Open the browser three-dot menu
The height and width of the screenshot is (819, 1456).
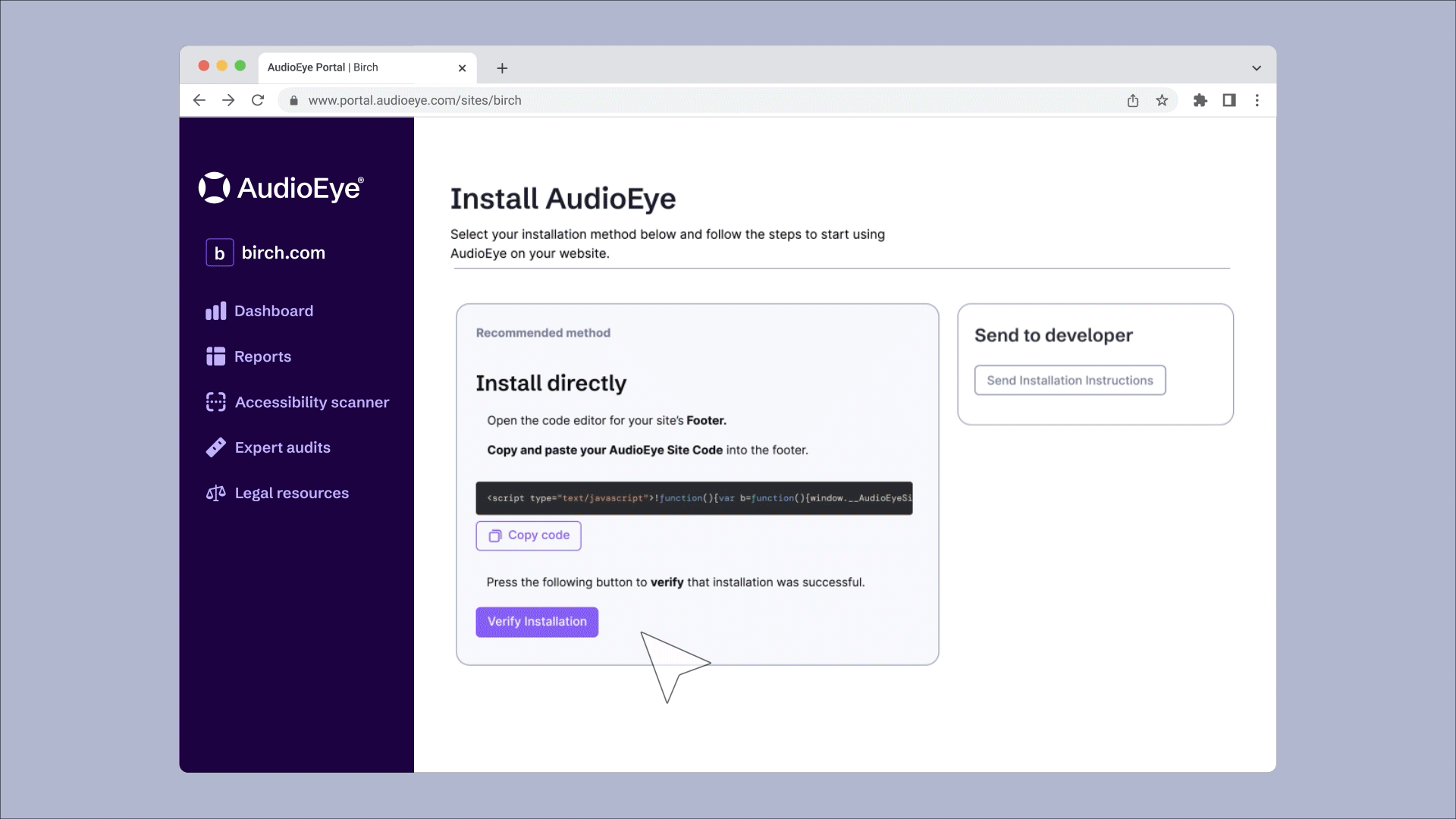[1257, 100]
